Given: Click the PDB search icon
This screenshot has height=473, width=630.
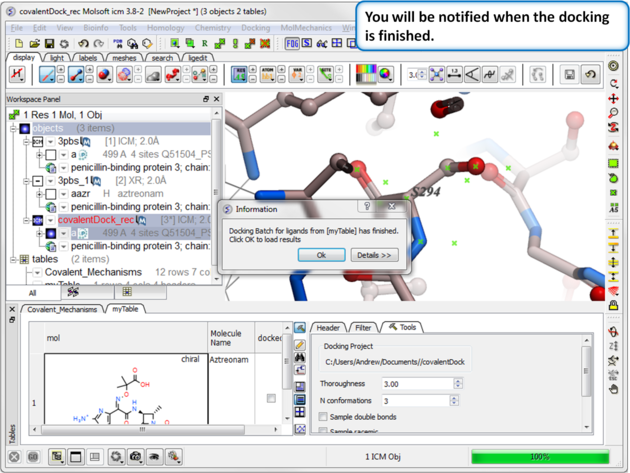Looking at the screenshot, I should tap(118, 43).
